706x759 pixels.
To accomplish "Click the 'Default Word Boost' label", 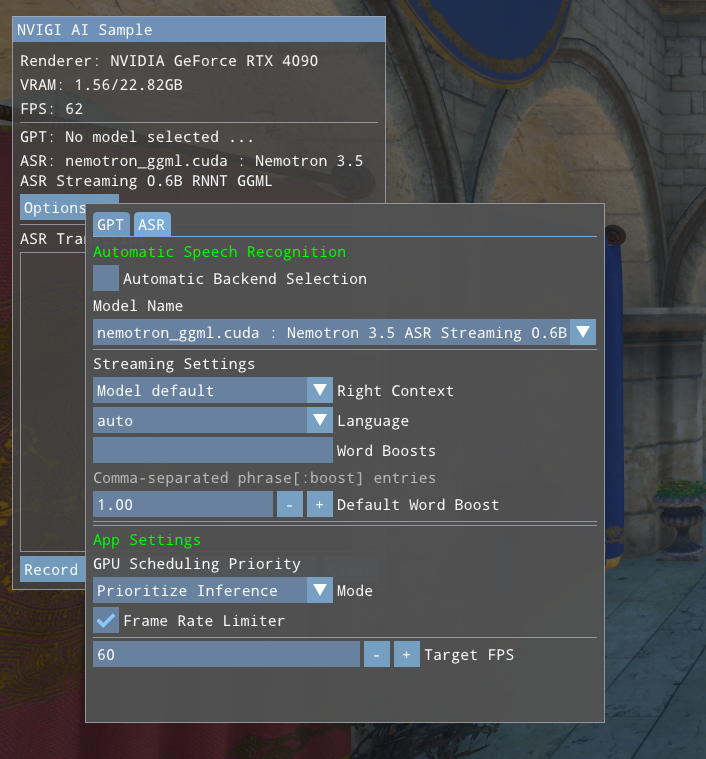I will pos(418,504).
